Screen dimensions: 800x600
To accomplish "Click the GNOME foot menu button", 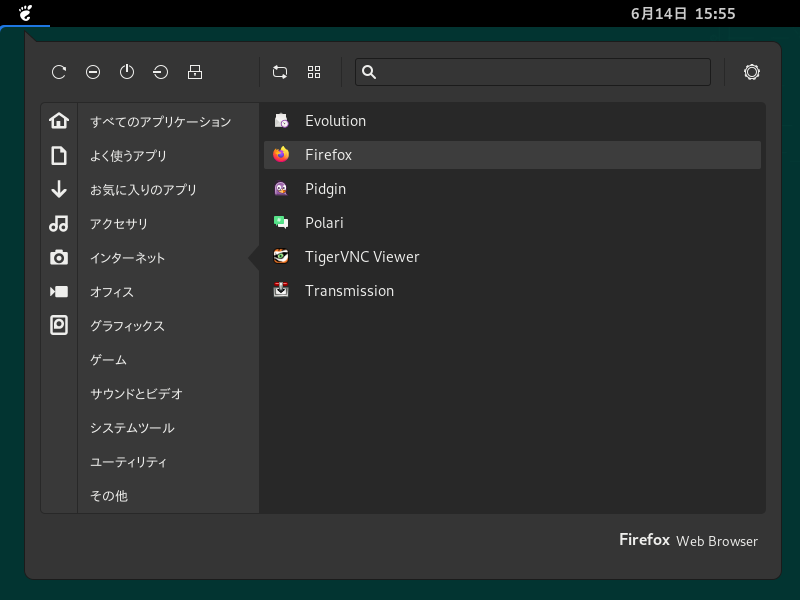I will pos(25,13).
